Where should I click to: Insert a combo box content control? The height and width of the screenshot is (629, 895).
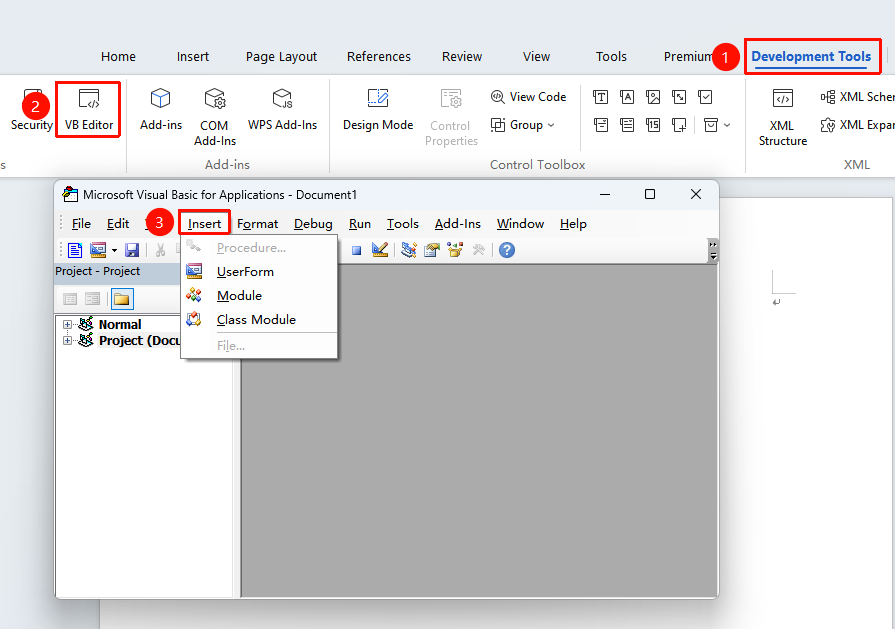pyautogui.click(x=600, y=124)
